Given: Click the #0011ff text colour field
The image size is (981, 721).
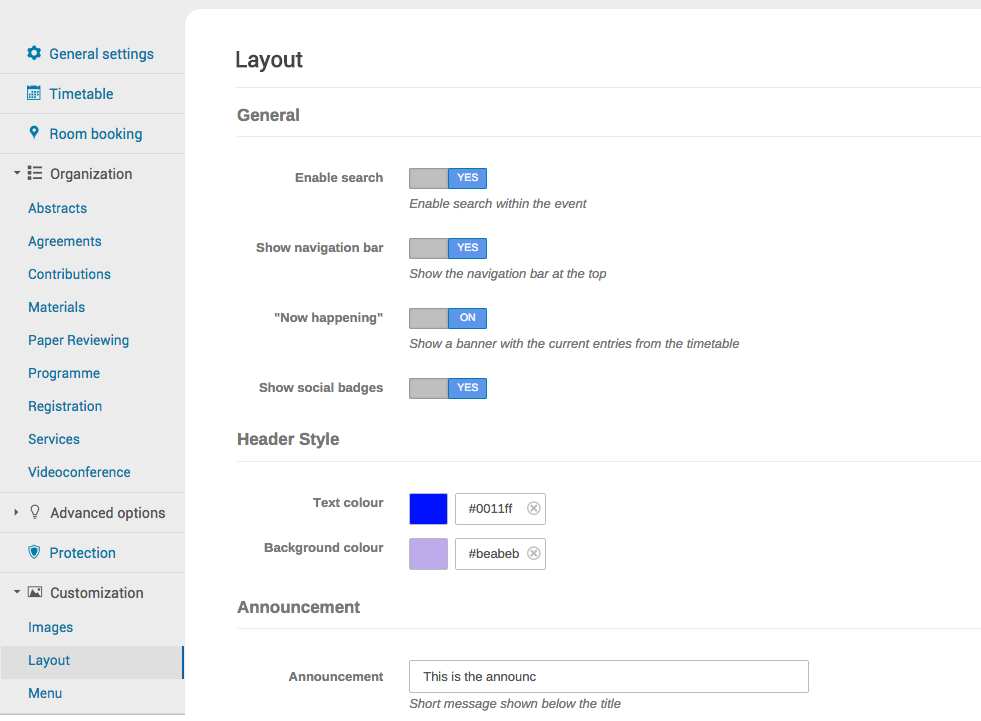Looking at the screenshot, I should pyautogui.click(x=501, y=509).
